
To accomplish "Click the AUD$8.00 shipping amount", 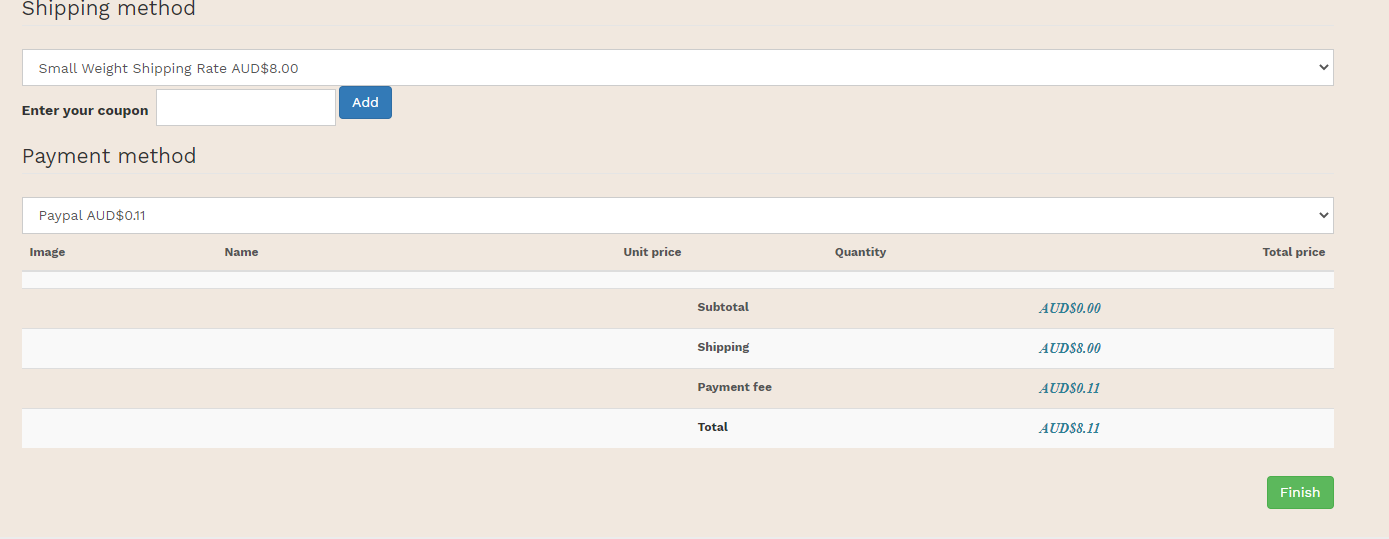I will (1069, 348).
